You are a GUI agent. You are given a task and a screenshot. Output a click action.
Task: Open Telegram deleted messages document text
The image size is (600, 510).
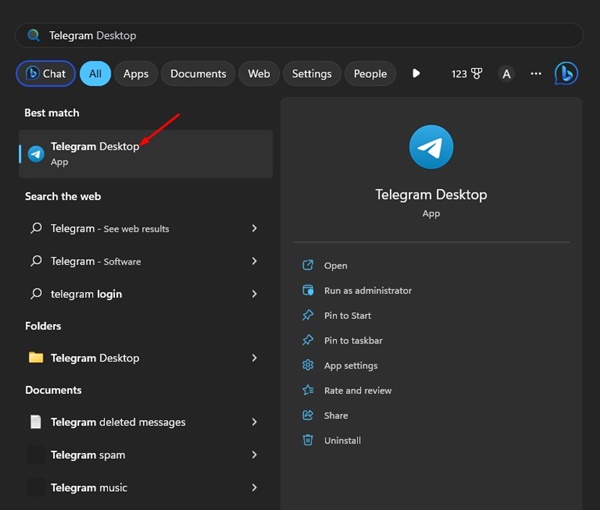[x=118, y=422]
